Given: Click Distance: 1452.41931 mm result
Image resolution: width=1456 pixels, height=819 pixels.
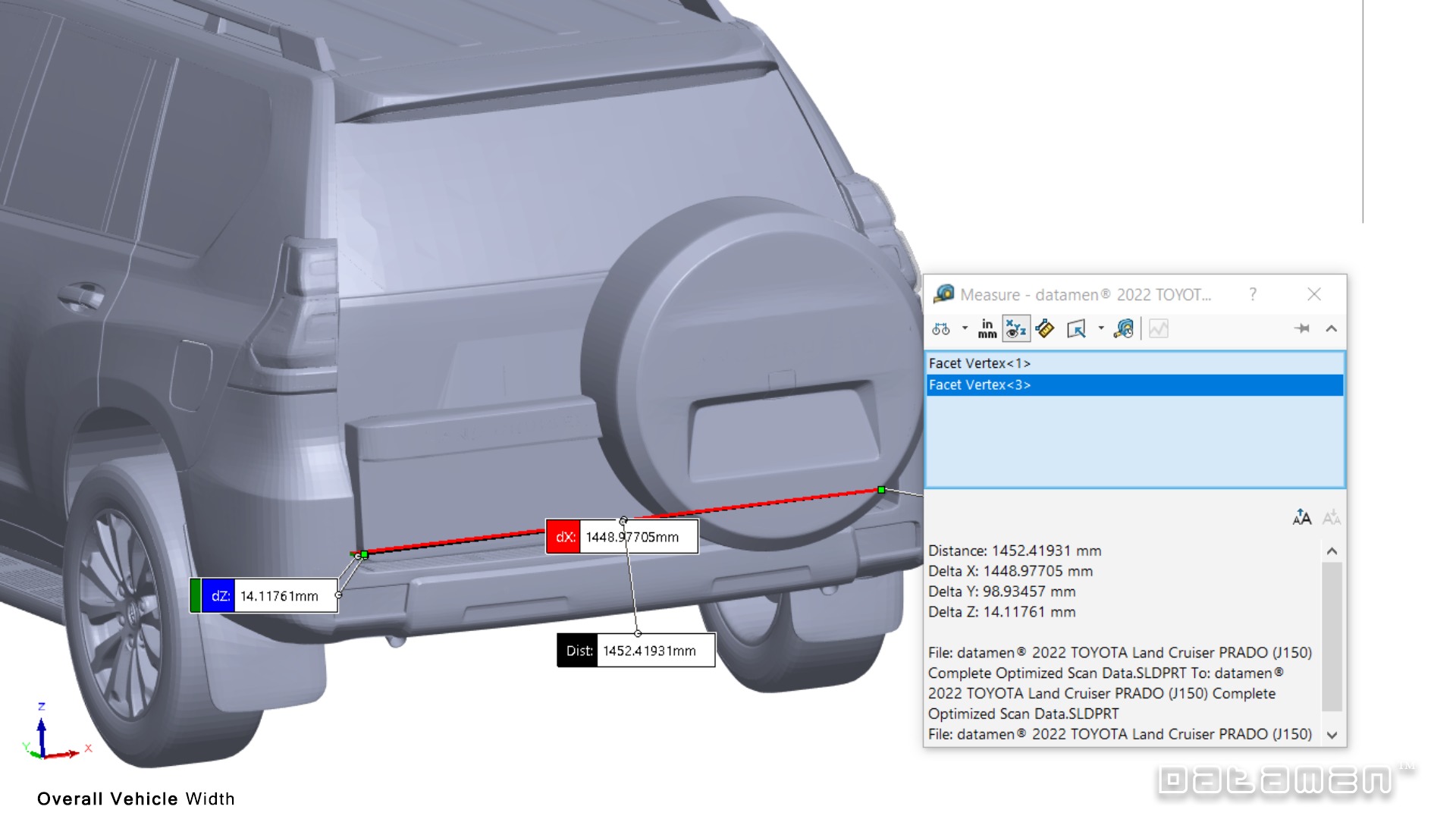Looking at the screenshot, I should click(x=1015, y=551).
